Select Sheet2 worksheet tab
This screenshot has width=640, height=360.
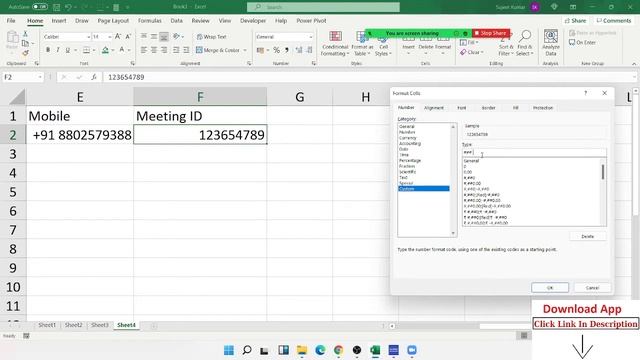(x=73, y=325)
